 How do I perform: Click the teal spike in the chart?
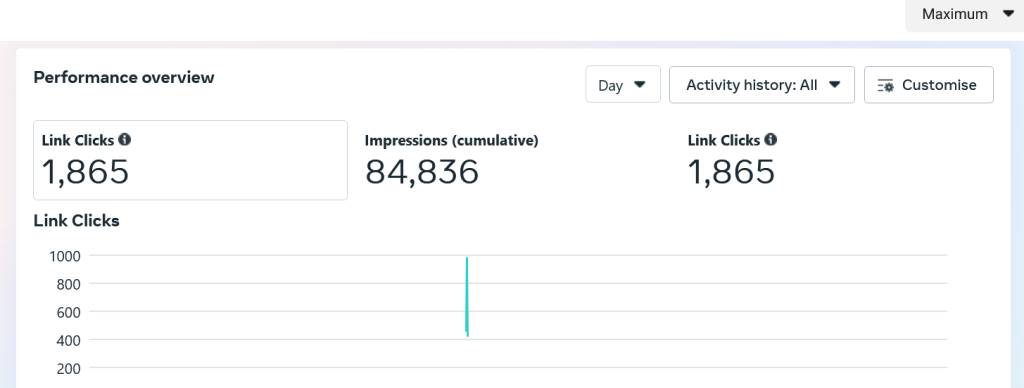click(x=467, y=297)
